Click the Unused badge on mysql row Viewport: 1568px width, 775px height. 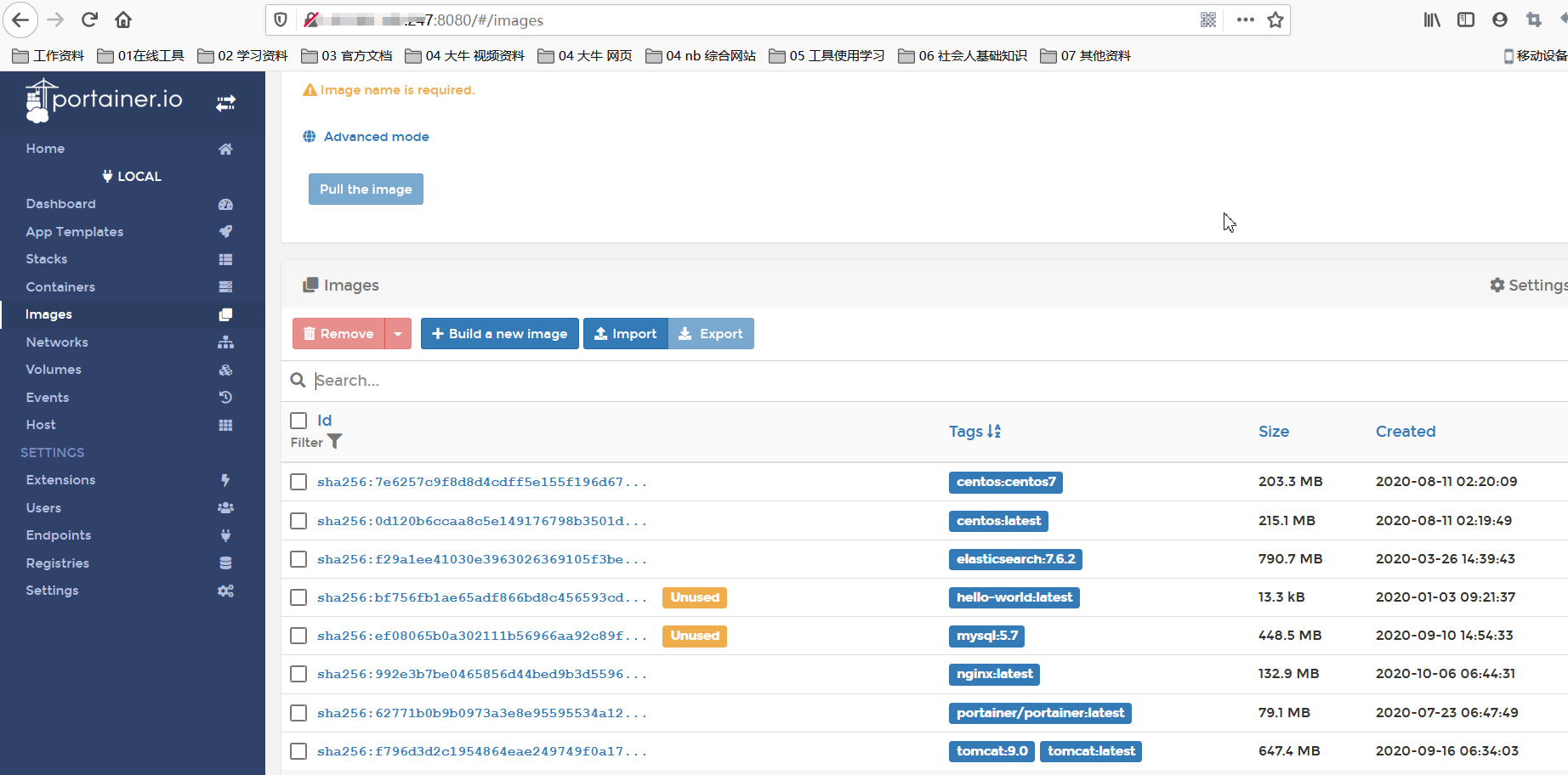[695, 636]
